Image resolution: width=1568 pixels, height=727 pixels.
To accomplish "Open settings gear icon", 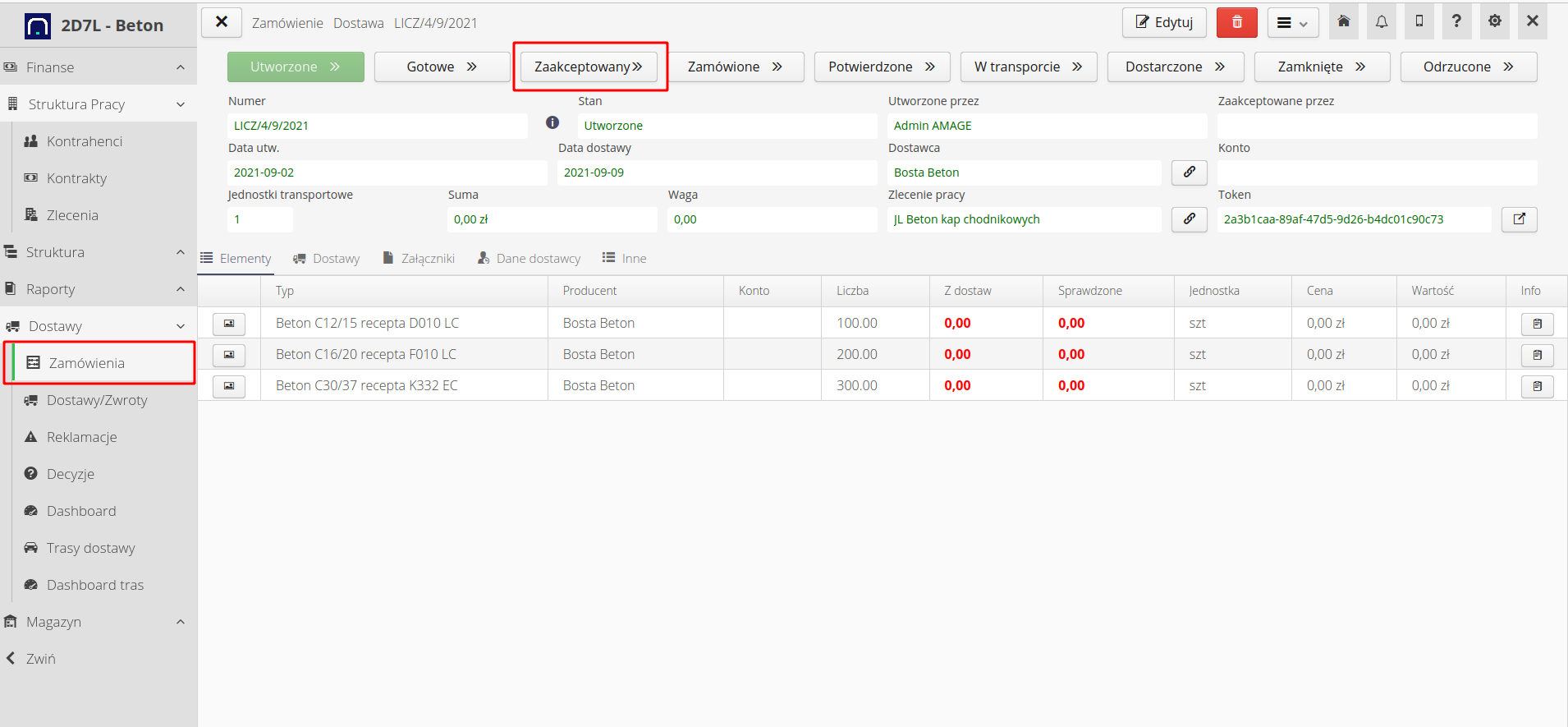I will pos(1495,22).
